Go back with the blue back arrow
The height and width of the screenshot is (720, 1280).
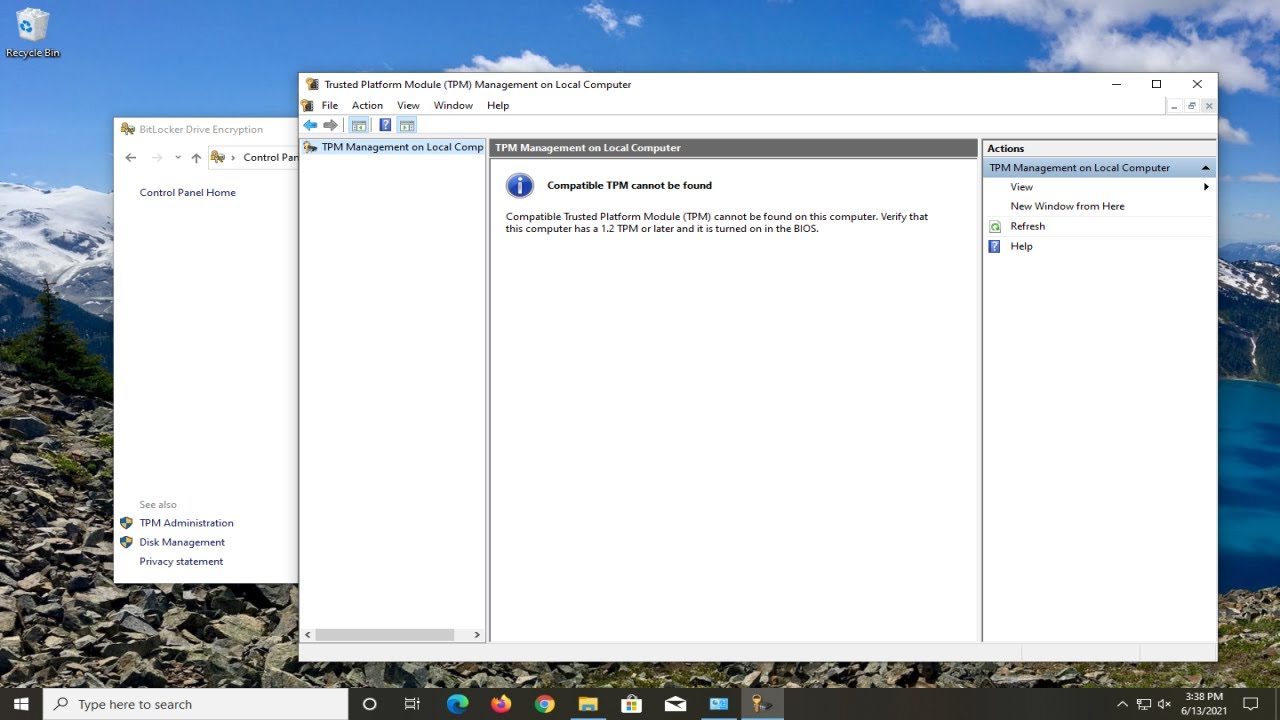tap(310, 125)
